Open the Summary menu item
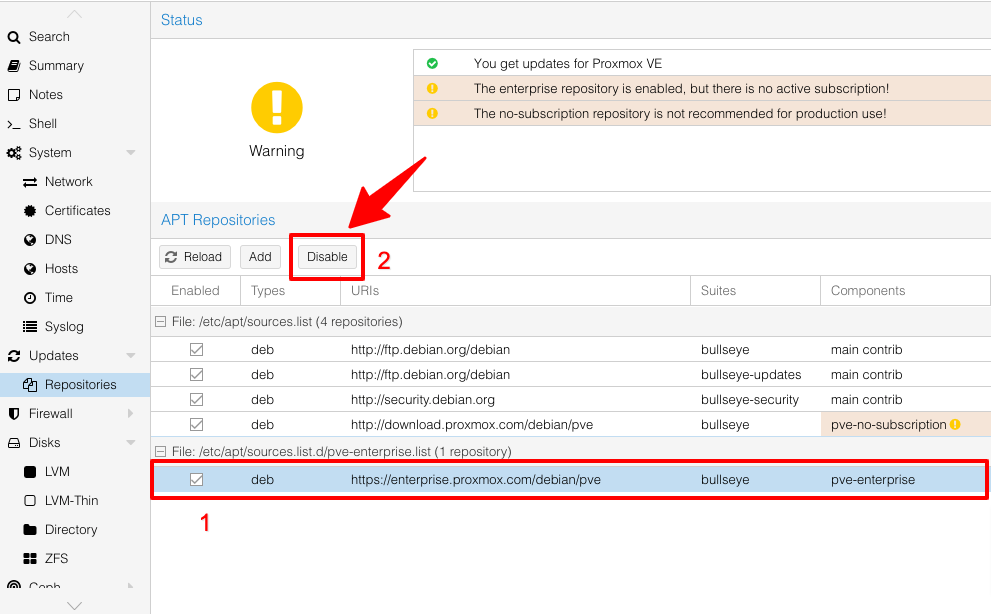This screenshot has height=614, width=991. pyautogui.click(x=56, y=66)
